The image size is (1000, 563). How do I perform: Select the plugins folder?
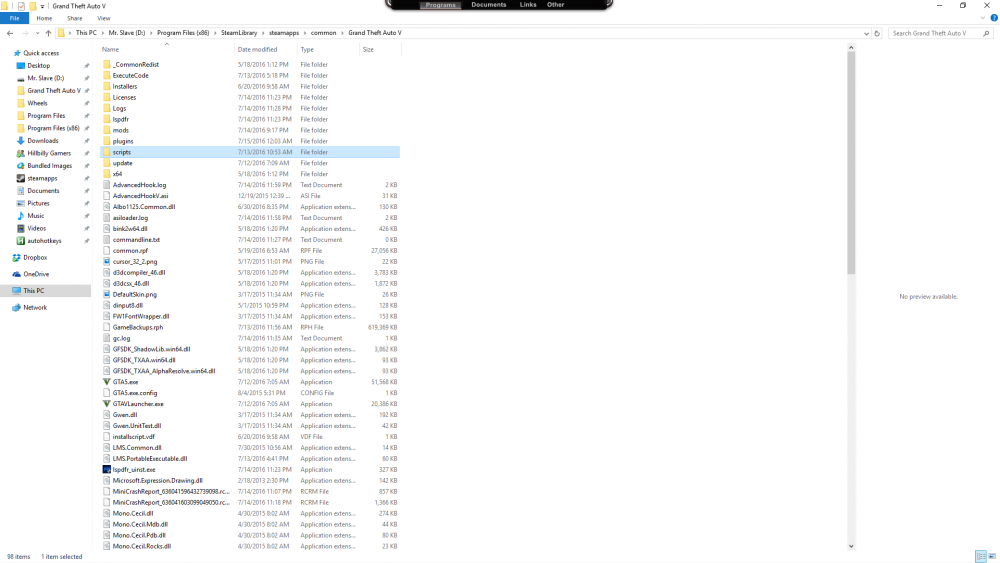coord(122,141)
